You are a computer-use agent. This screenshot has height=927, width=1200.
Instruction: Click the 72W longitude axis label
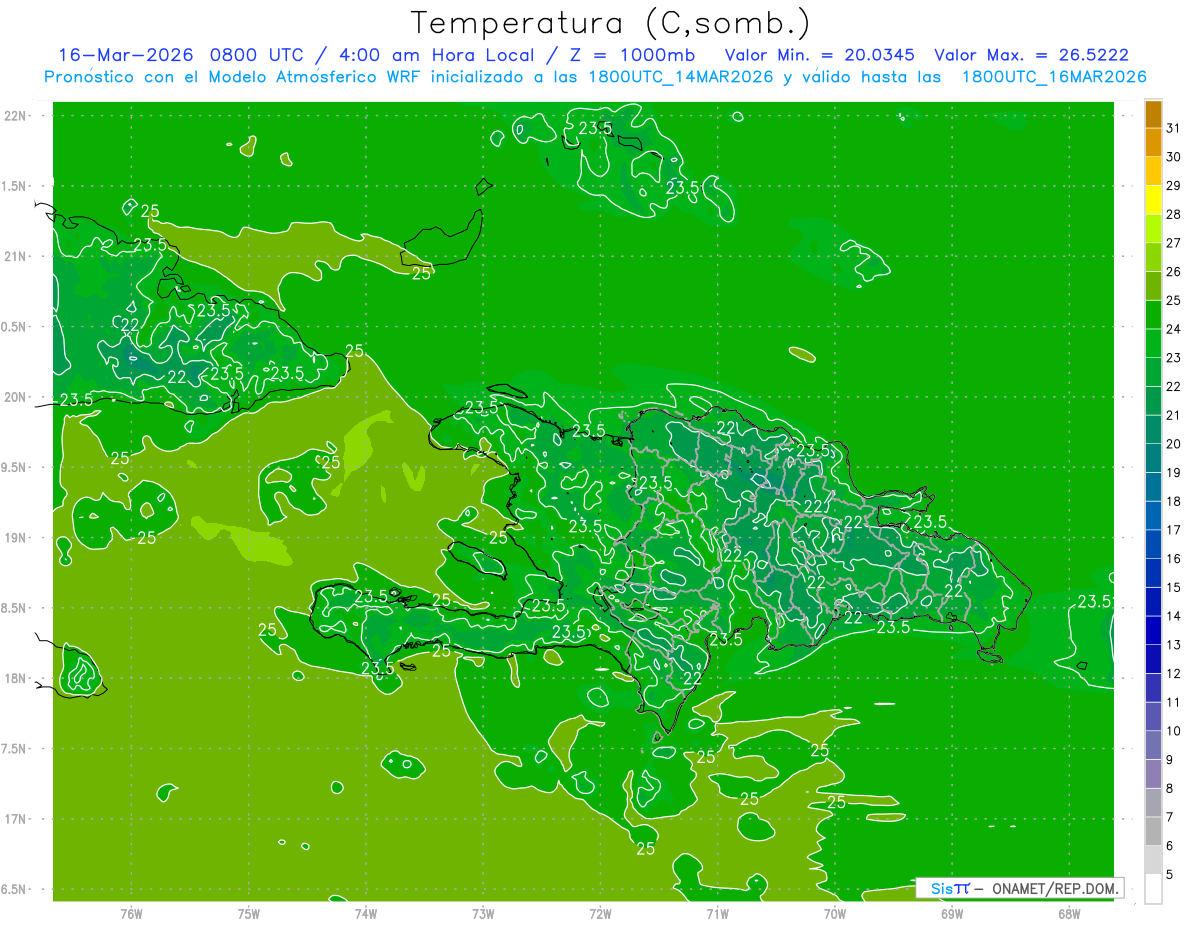pos(600,913)
